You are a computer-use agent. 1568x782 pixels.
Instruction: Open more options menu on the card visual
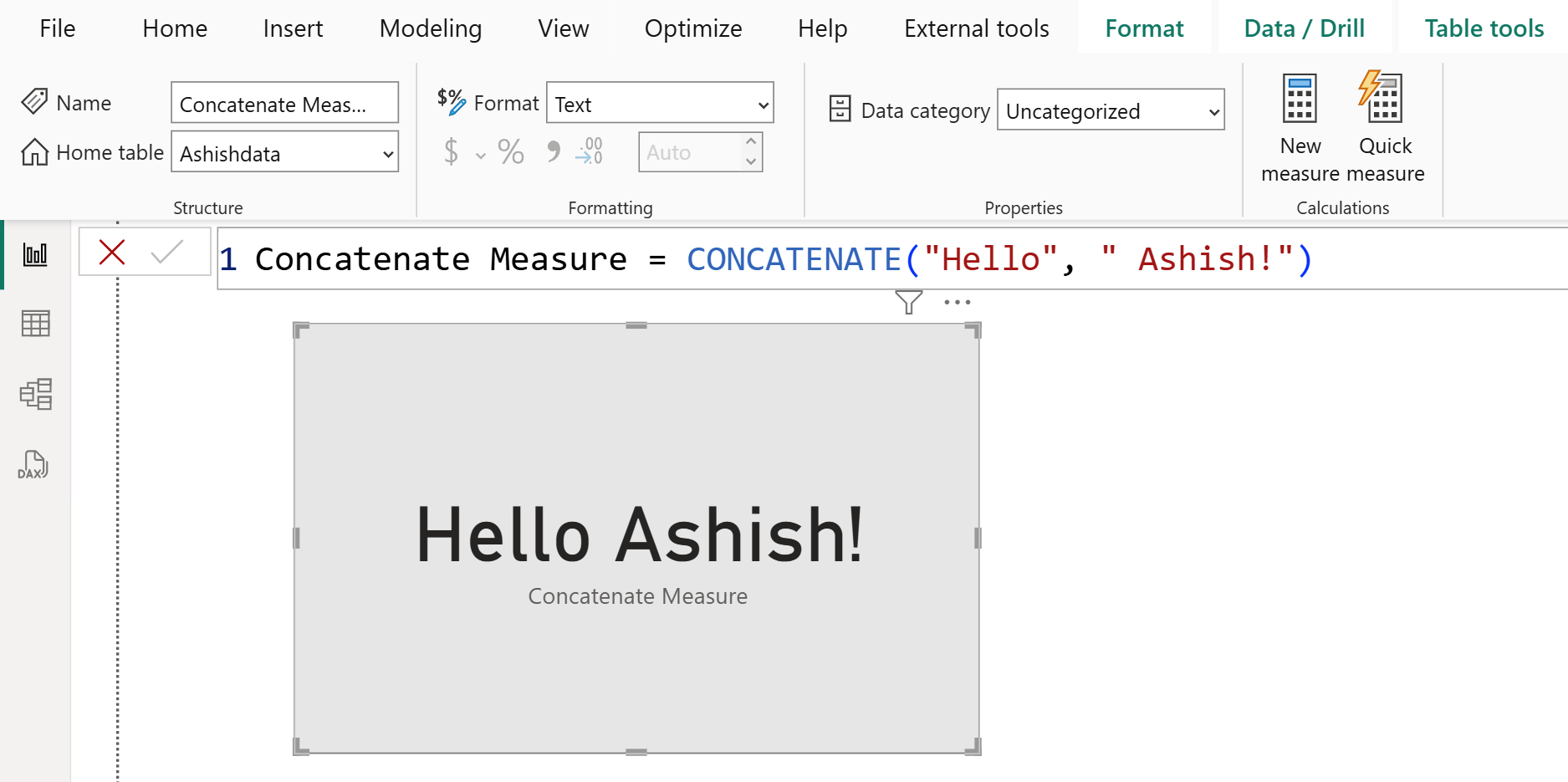956,302
